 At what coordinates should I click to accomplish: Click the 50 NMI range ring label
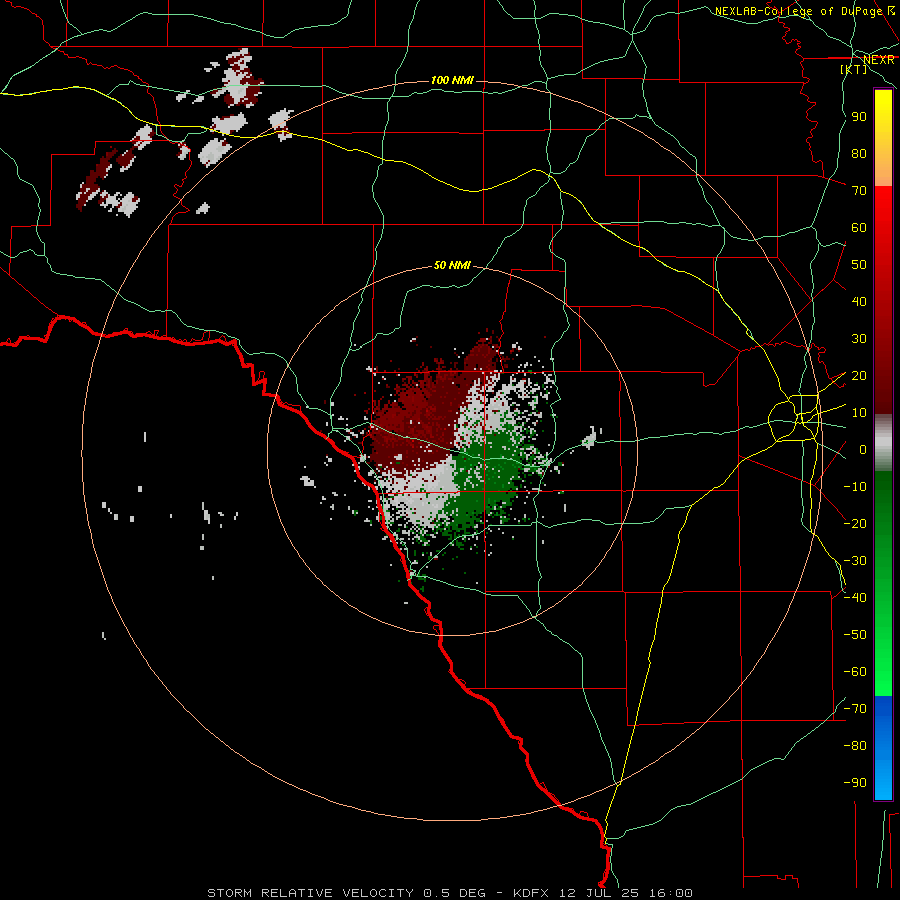pos(452,265)
